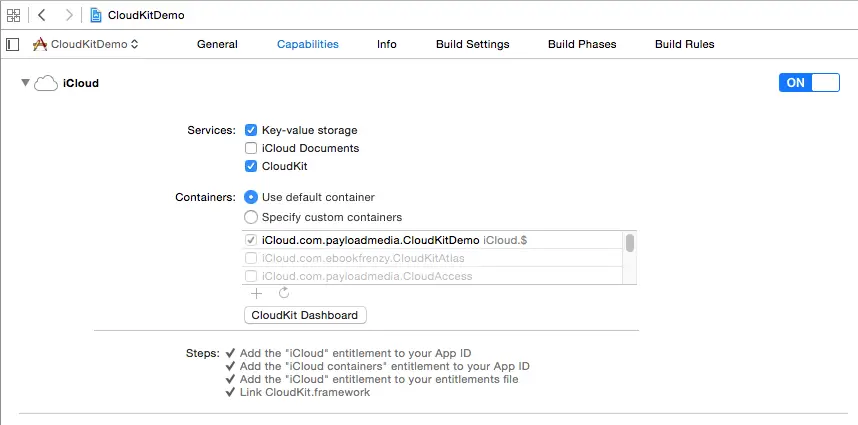The image size is (858, 425).
Task: Uncheck the CloudKit service checkbox
Action: click(x=251, y=166)
